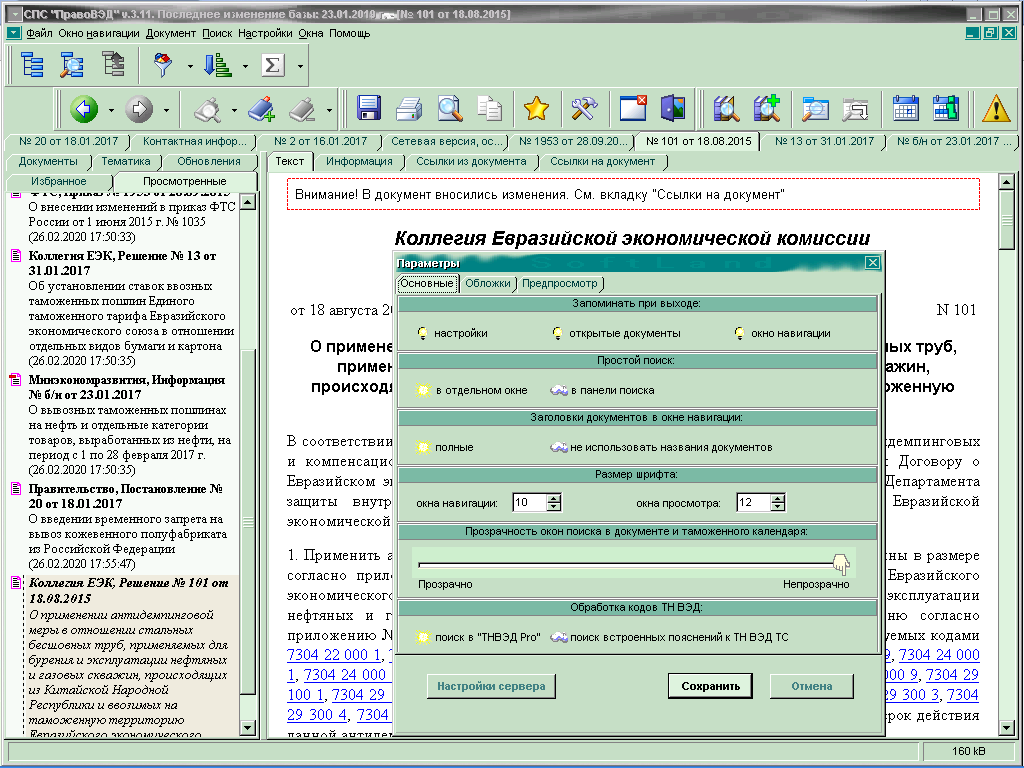Click the yellow warning triangle icon
Viewport: 1024px width, 768px height.
click(x=997, y=108)
